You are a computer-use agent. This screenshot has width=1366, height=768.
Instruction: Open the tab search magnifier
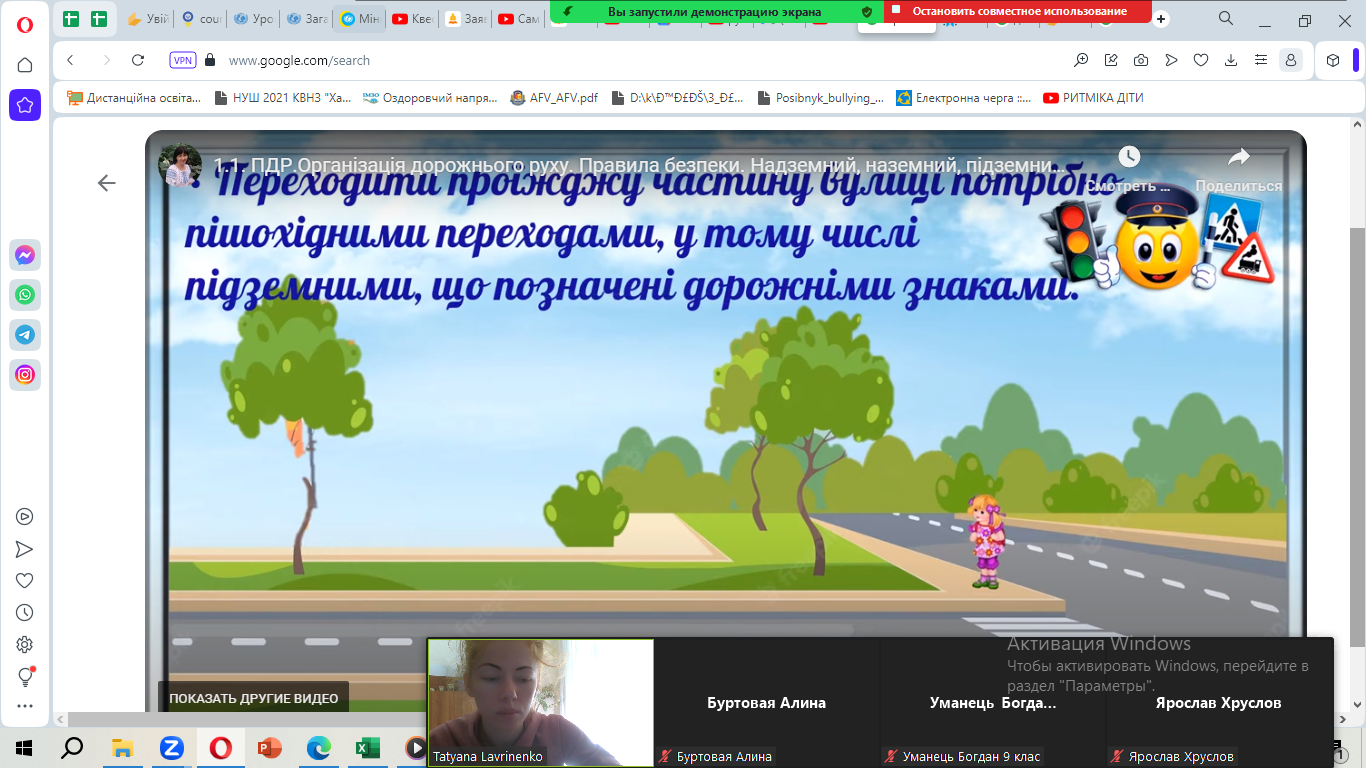[x=1226, y=19]
